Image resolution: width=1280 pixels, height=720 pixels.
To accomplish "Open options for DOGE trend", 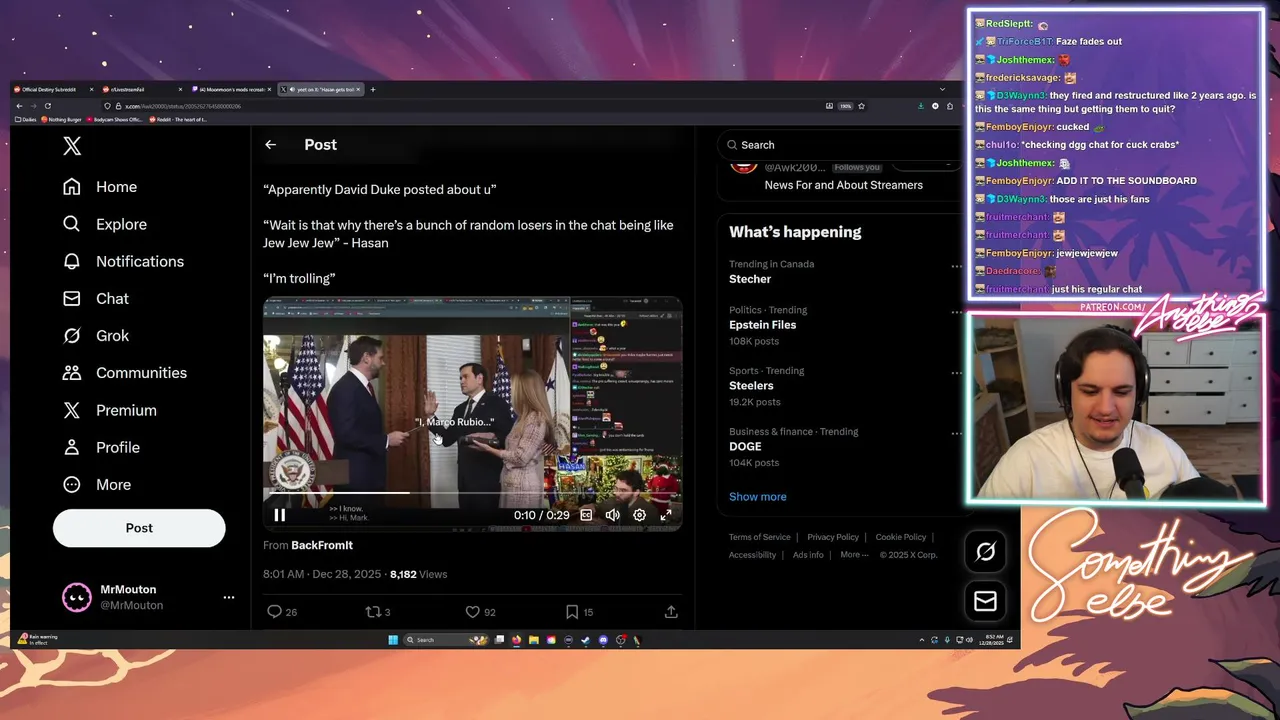I will point(956,434).
